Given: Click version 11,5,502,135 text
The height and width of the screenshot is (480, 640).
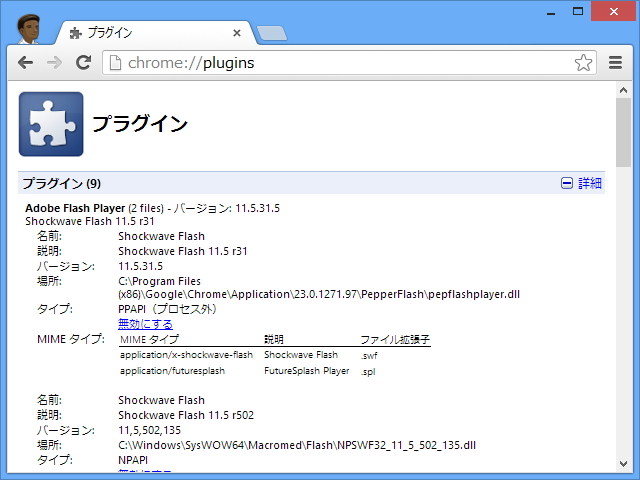Looking at the screenshot, I should tap(149, 430).
